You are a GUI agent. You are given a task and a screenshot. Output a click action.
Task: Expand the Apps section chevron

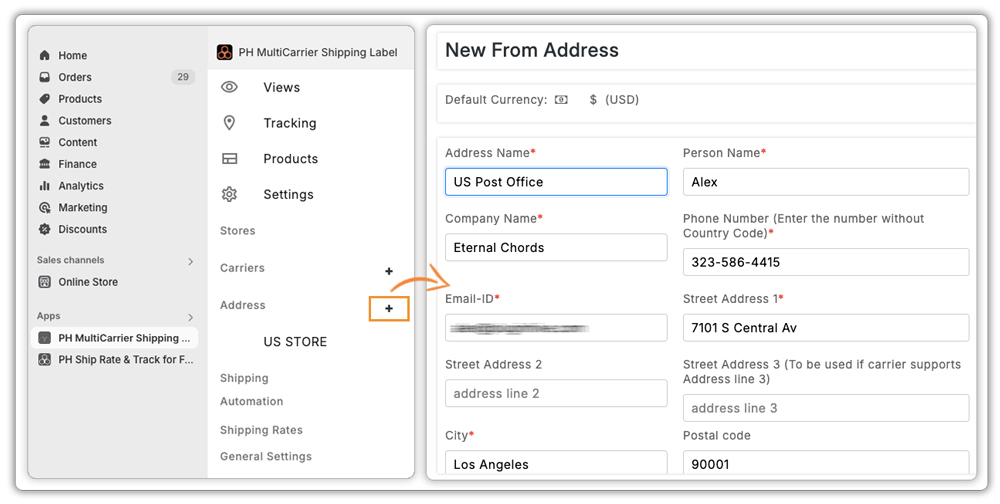[x=190, y=317]
